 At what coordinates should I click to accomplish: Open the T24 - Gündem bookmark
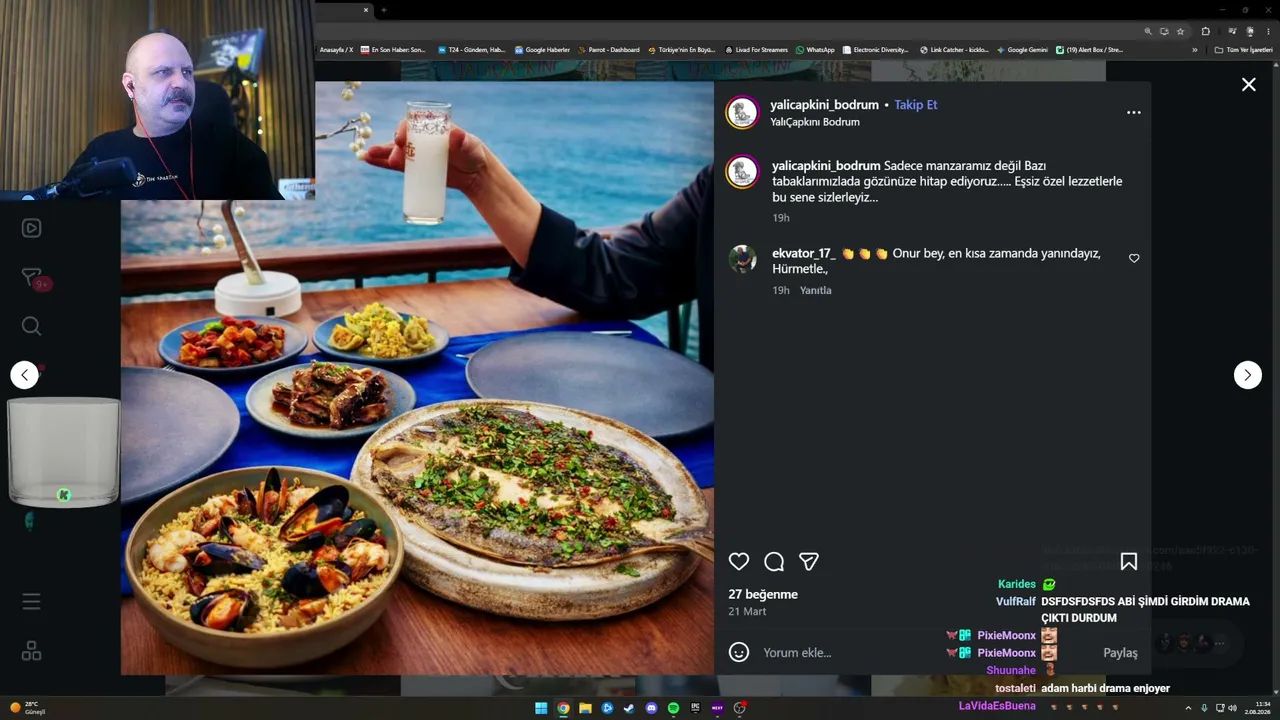(x=471, y=50)
